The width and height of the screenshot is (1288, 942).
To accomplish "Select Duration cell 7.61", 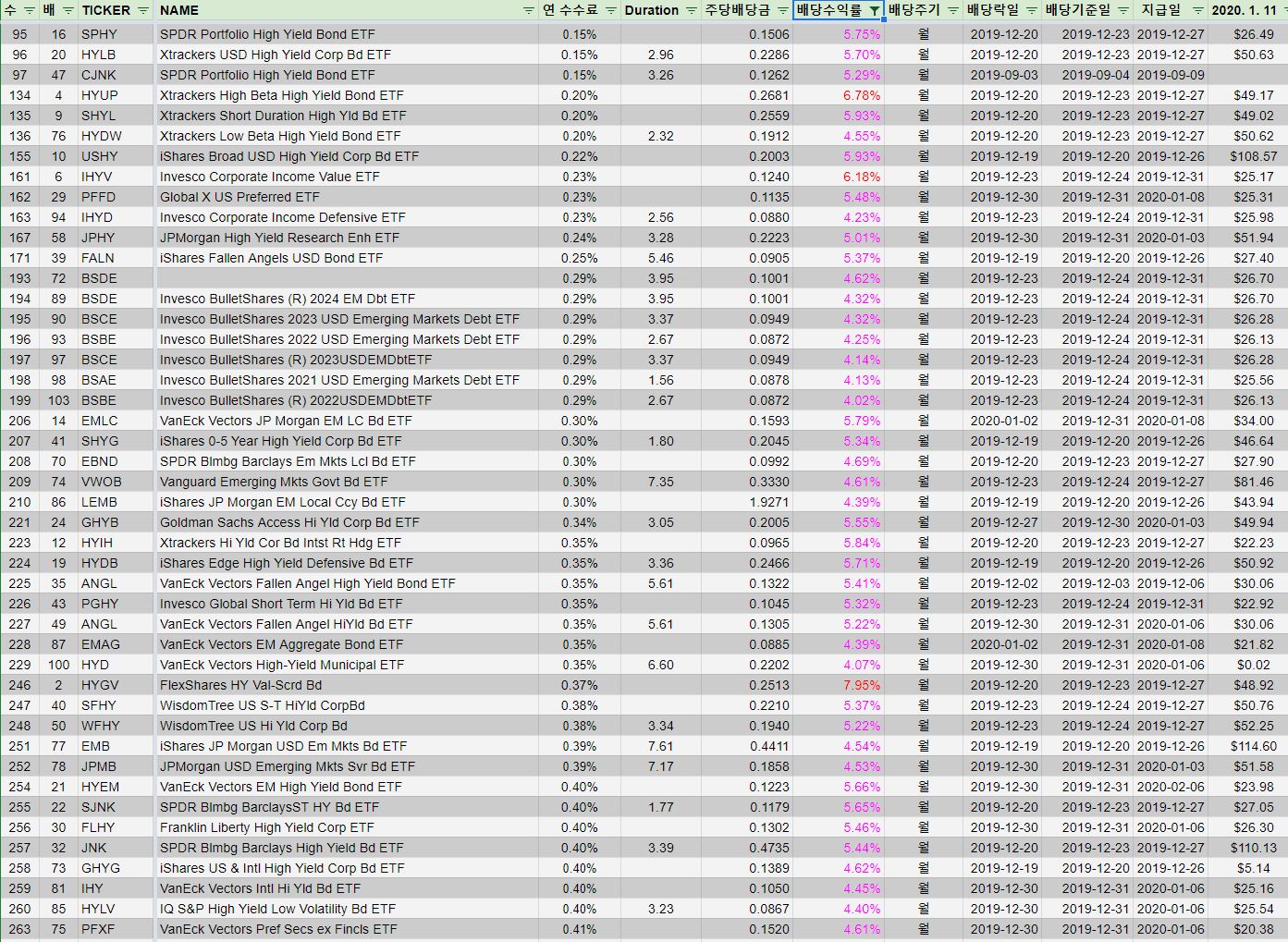I will (660, 746).
